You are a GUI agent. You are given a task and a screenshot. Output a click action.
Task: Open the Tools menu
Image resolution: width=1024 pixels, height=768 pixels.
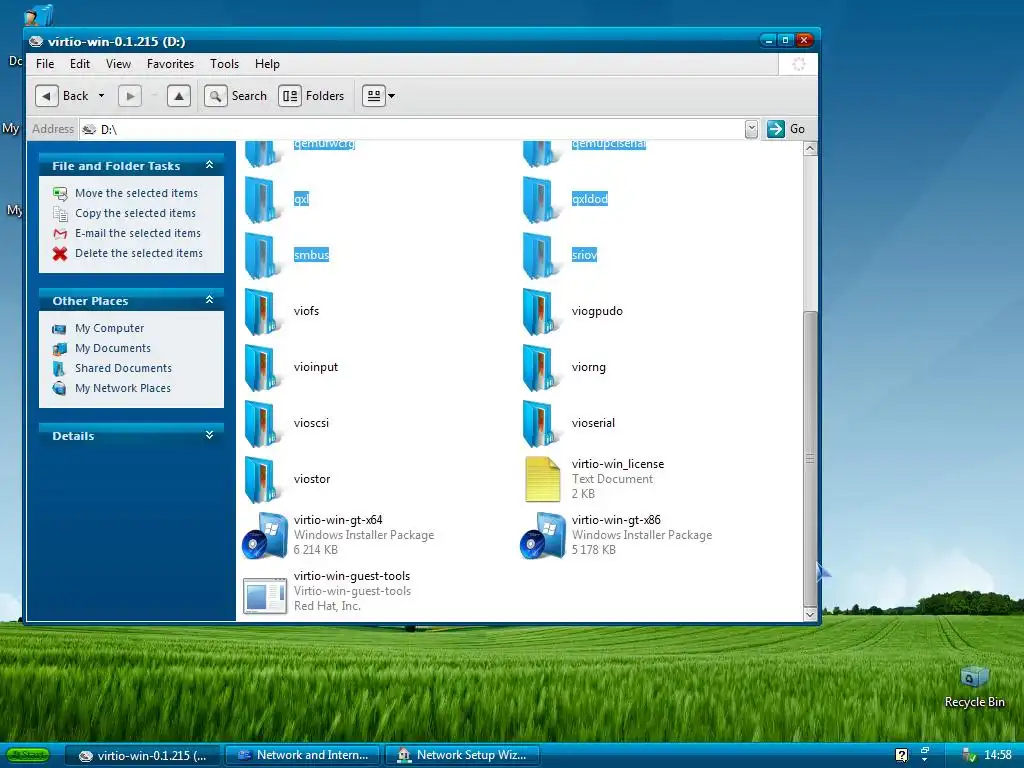[224, 64]
